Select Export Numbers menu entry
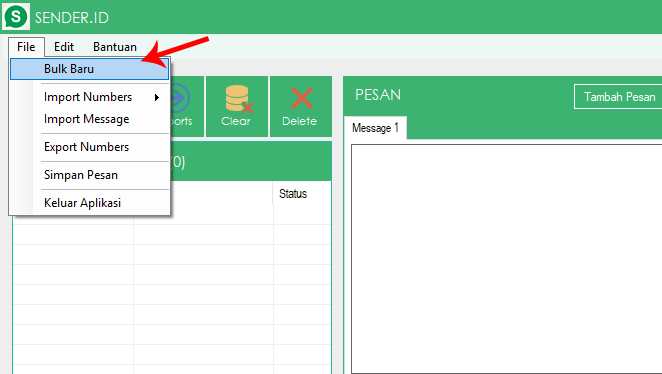Viewport: 662px width, 374px height. pos(90,147)
